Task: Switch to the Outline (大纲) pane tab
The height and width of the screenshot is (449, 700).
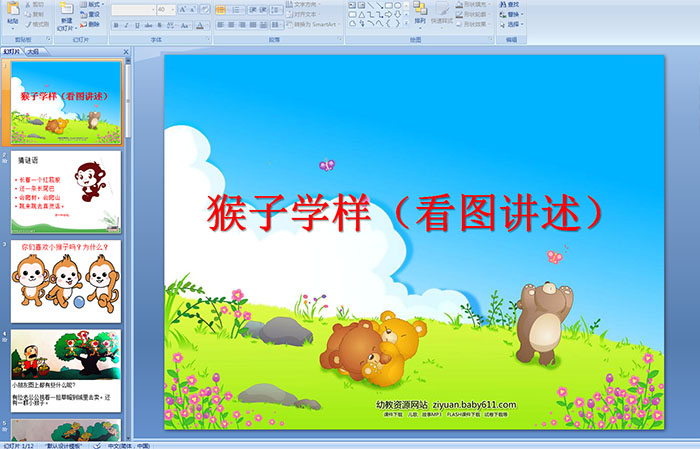Action: 33,52
